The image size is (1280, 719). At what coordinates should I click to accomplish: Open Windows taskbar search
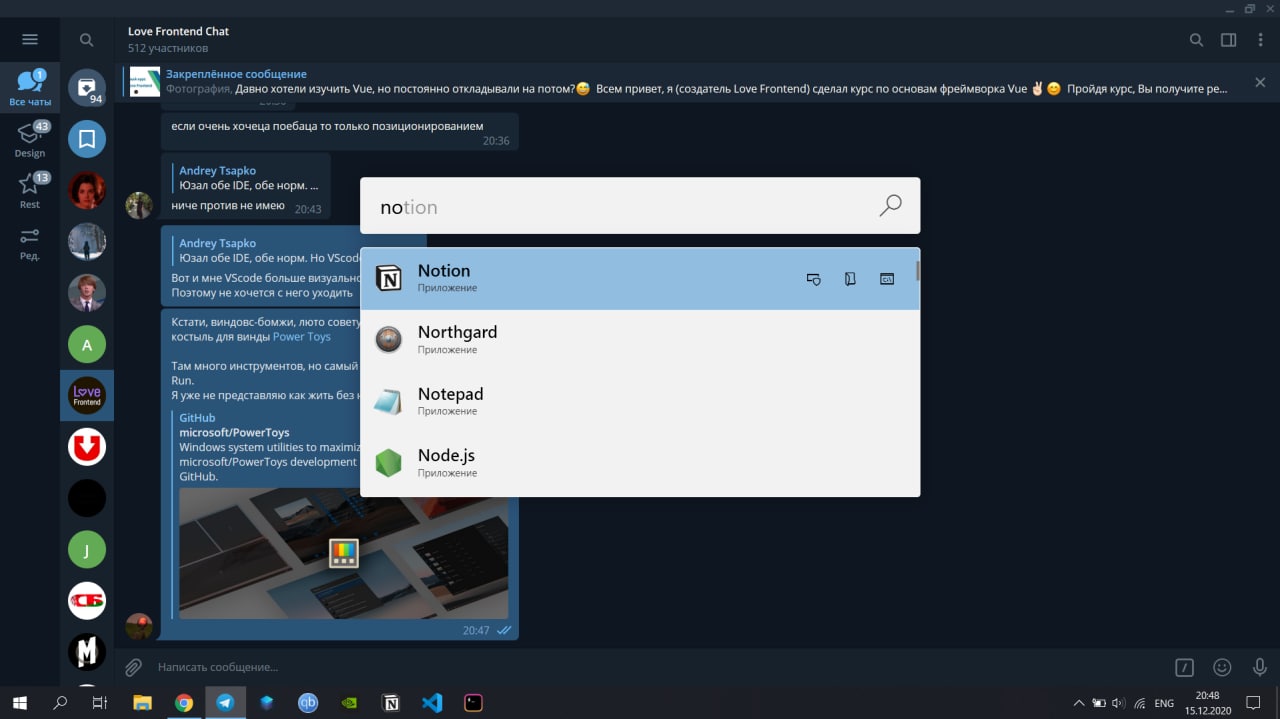(60, 703)
